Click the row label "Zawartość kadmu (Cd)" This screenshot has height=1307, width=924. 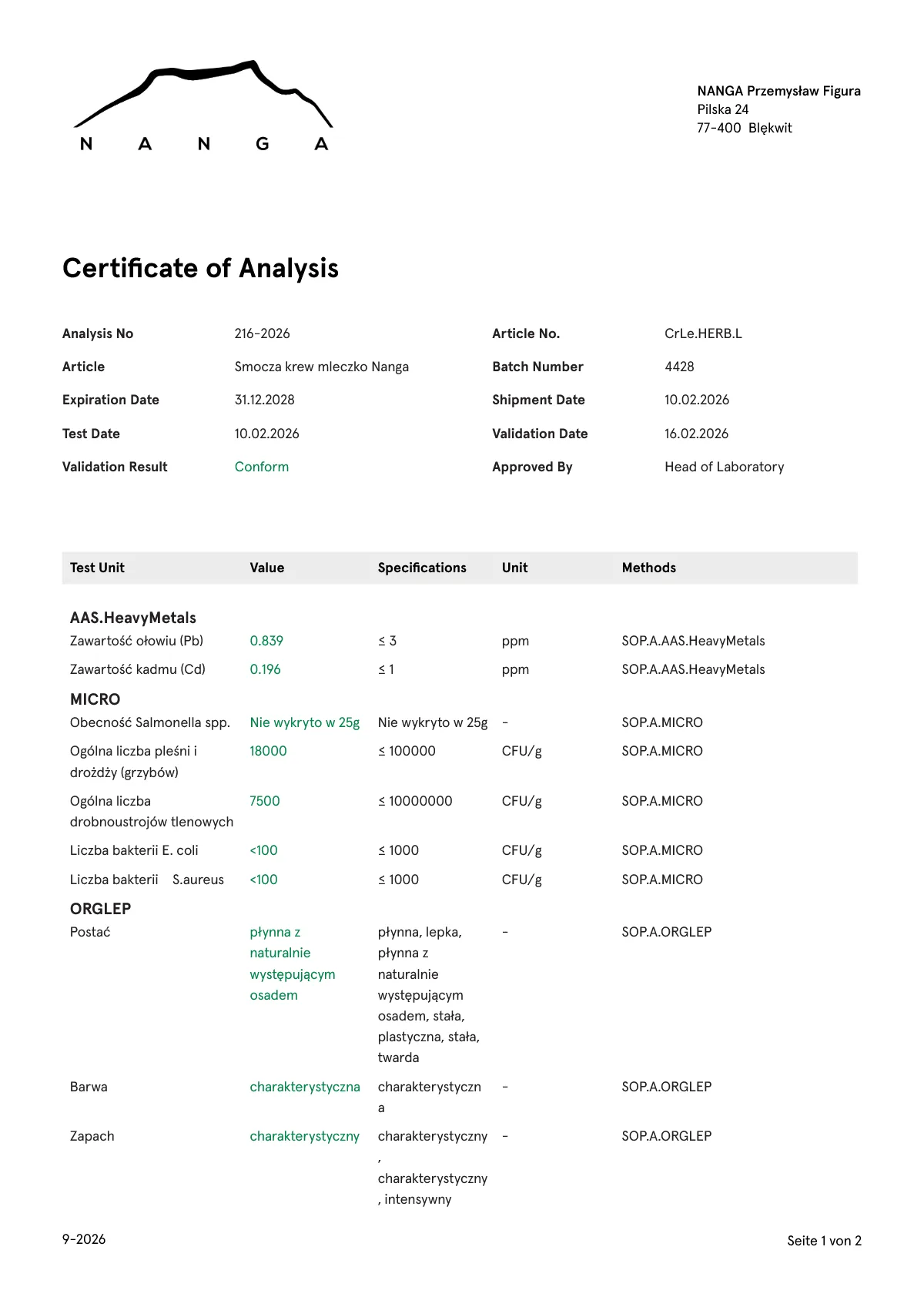[x=138, y=669]
